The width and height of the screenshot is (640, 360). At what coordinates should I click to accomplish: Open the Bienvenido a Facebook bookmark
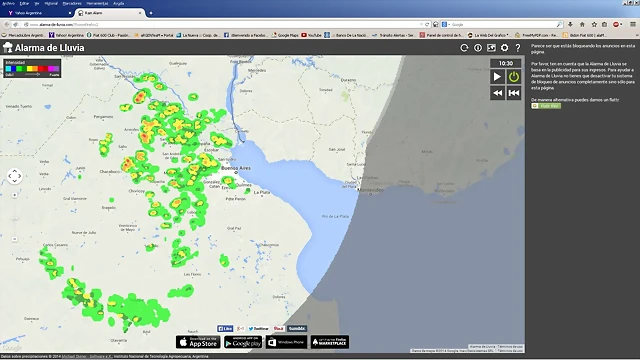[246, 35]
